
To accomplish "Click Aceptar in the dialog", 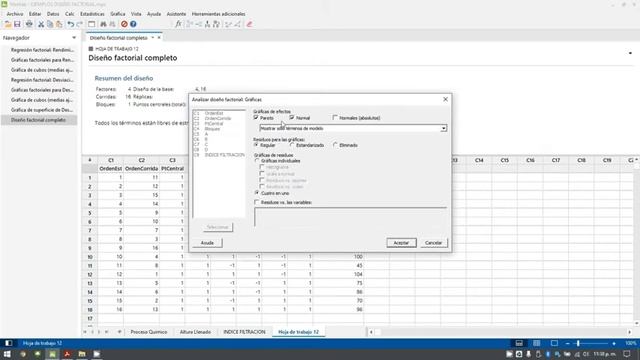I will 401,243.
